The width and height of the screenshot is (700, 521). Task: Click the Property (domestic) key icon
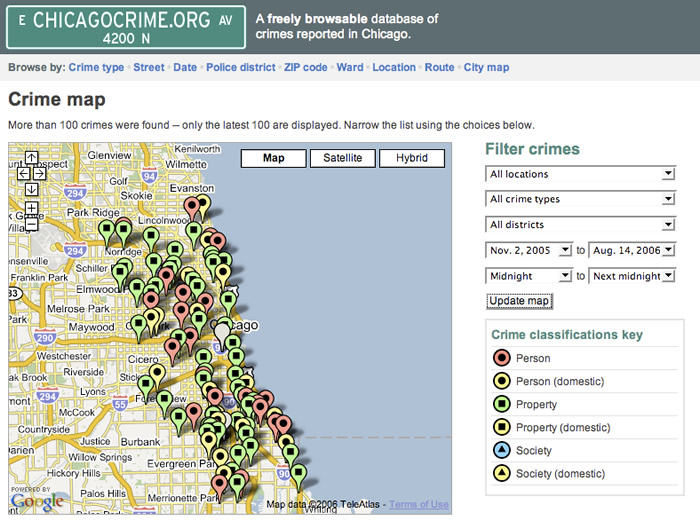(501, 427)
